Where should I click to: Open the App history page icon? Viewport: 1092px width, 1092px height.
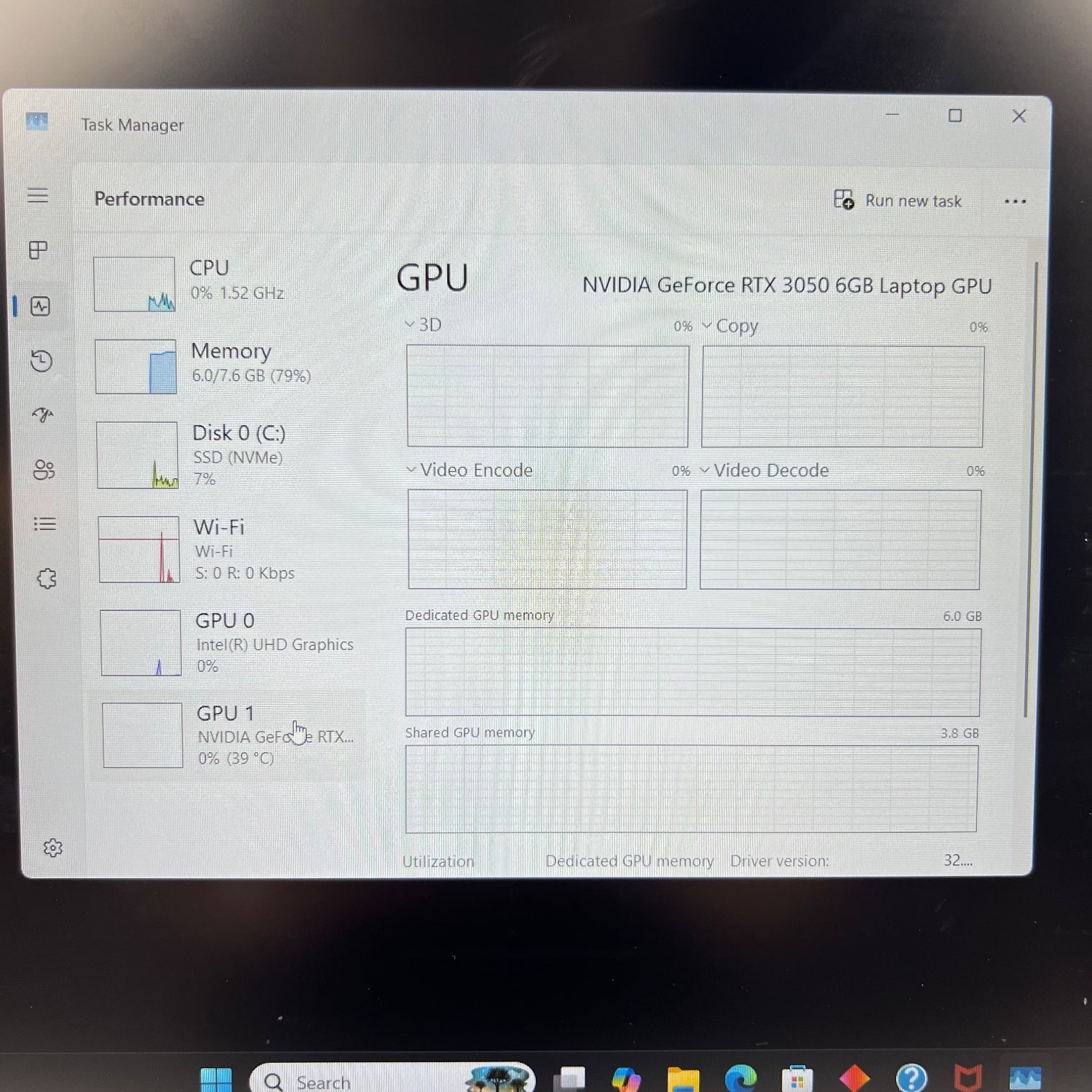41,361
